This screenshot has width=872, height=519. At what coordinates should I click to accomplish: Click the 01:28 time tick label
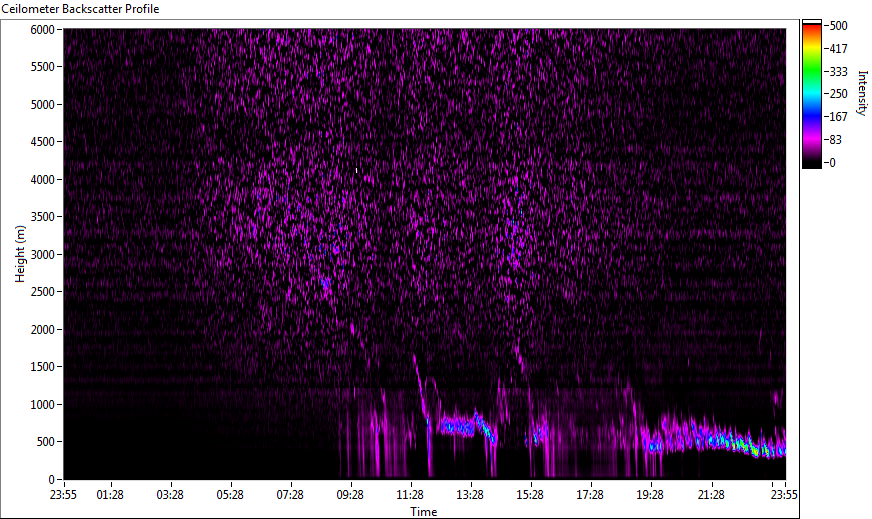click(x=110, y=495)
